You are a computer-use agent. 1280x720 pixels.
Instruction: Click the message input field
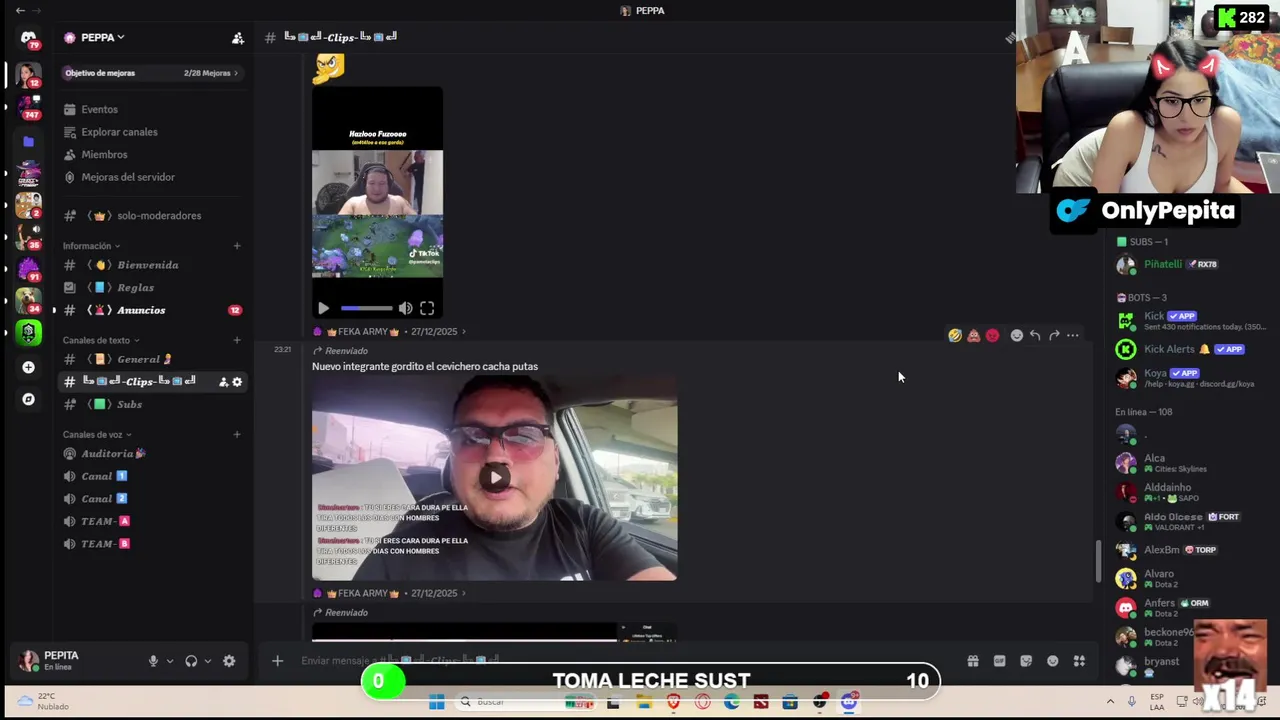click(625, 661)
